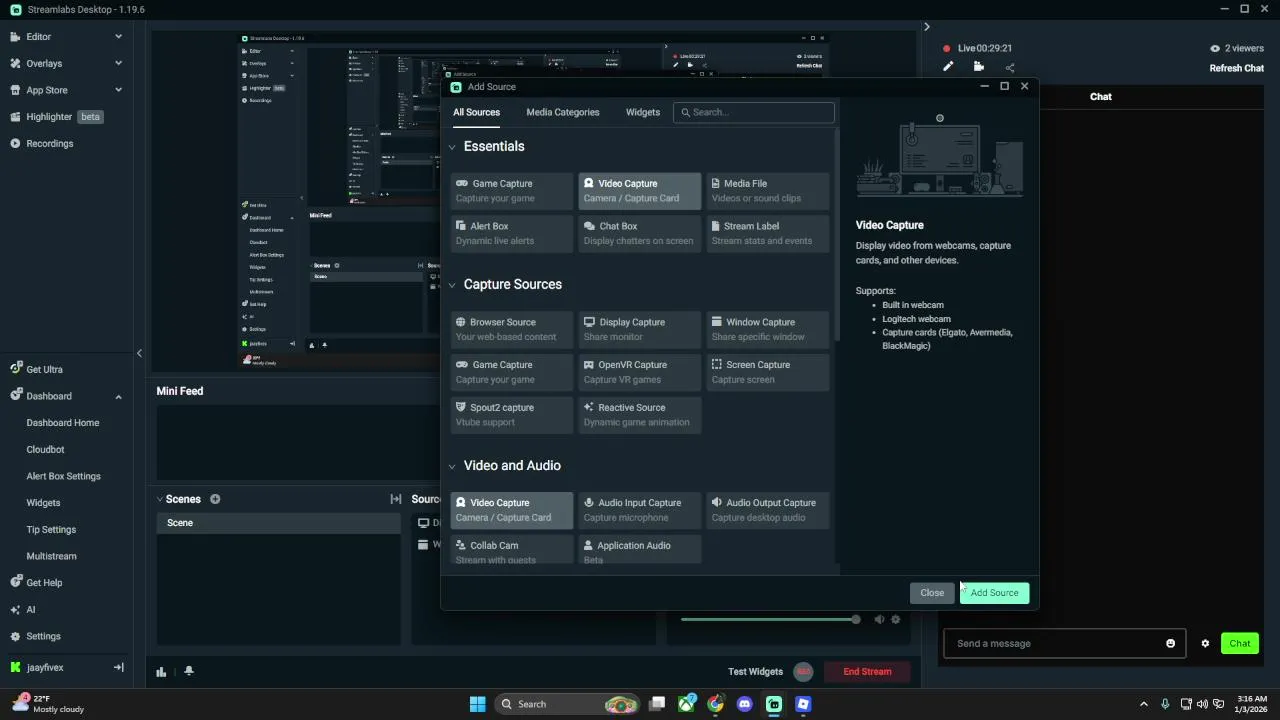The width and height of the screenshot is (1280, 720).
Task: Collapse the Essentials section
Action: (x=452, y=147)
